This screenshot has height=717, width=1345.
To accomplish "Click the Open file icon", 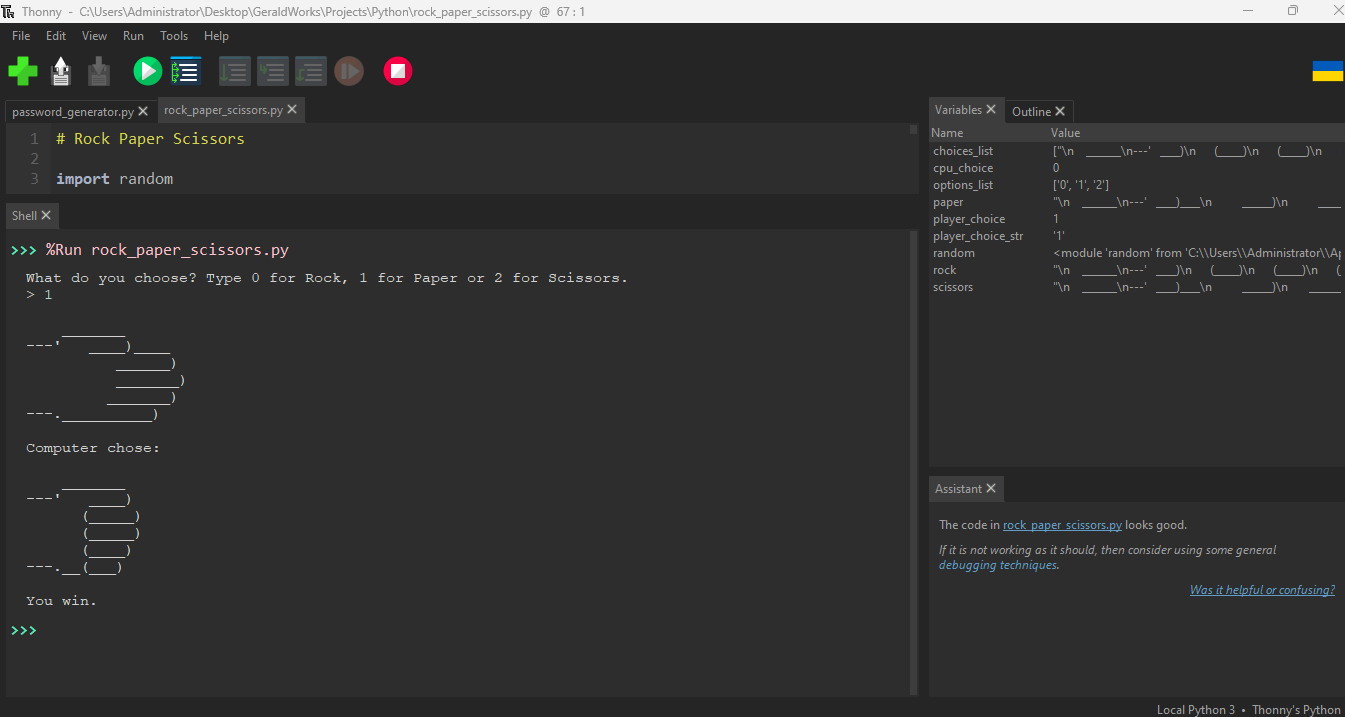I will 61,71.
